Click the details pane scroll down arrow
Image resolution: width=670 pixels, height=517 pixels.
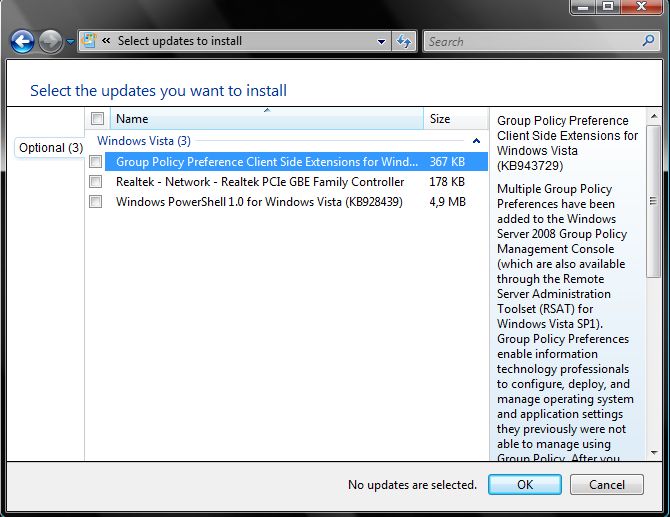coord(654,452)
